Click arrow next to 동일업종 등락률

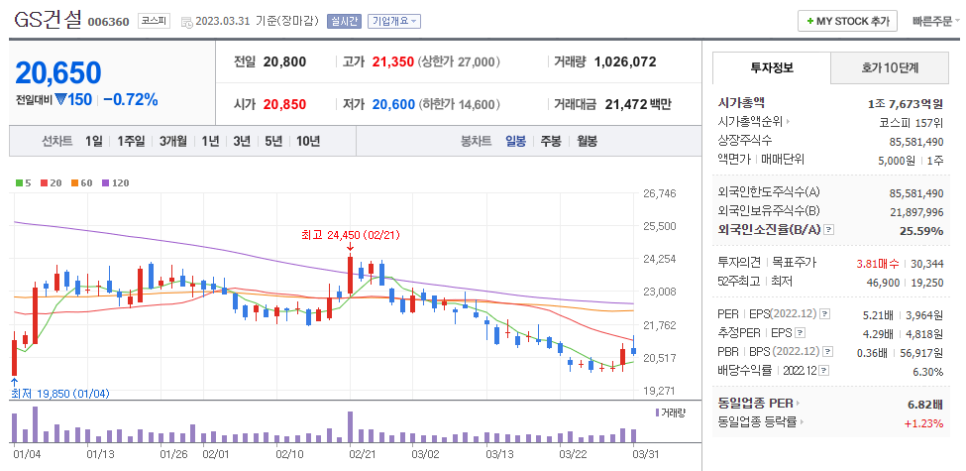click(802, 422)
